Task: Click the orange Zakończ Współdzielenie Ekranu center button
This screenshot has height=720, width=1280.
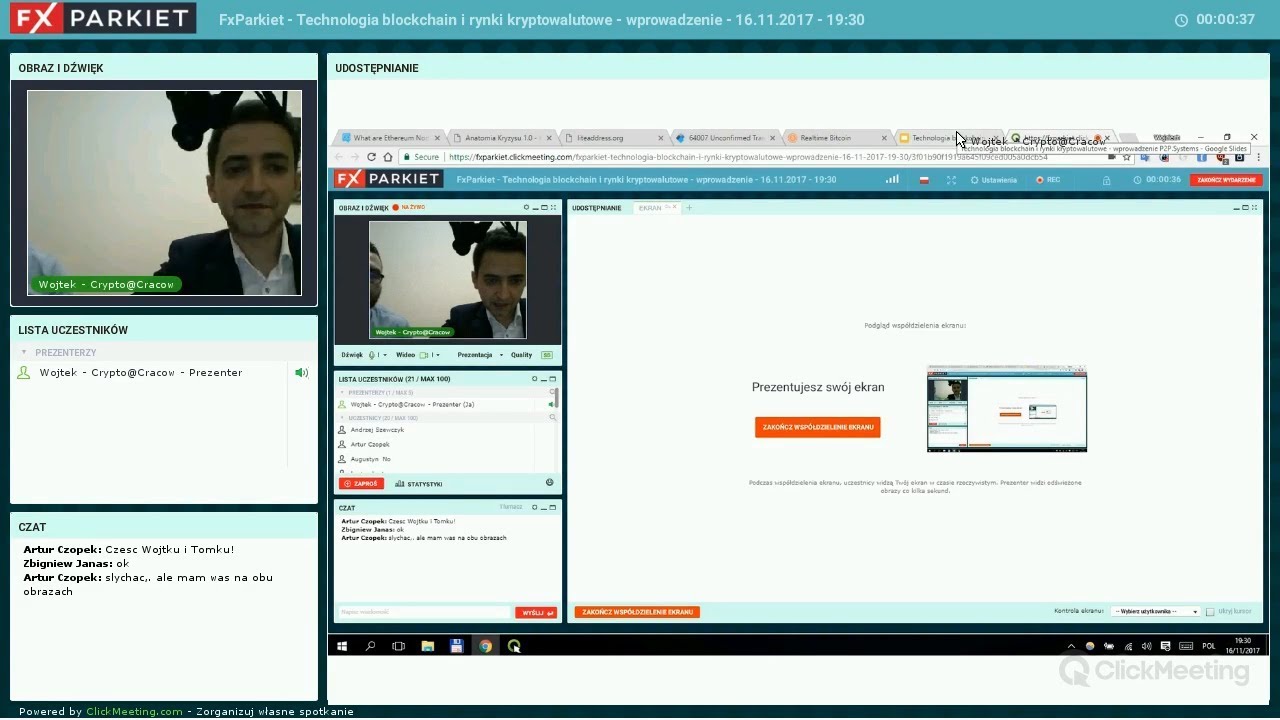Action: click(x=818, y=427)
